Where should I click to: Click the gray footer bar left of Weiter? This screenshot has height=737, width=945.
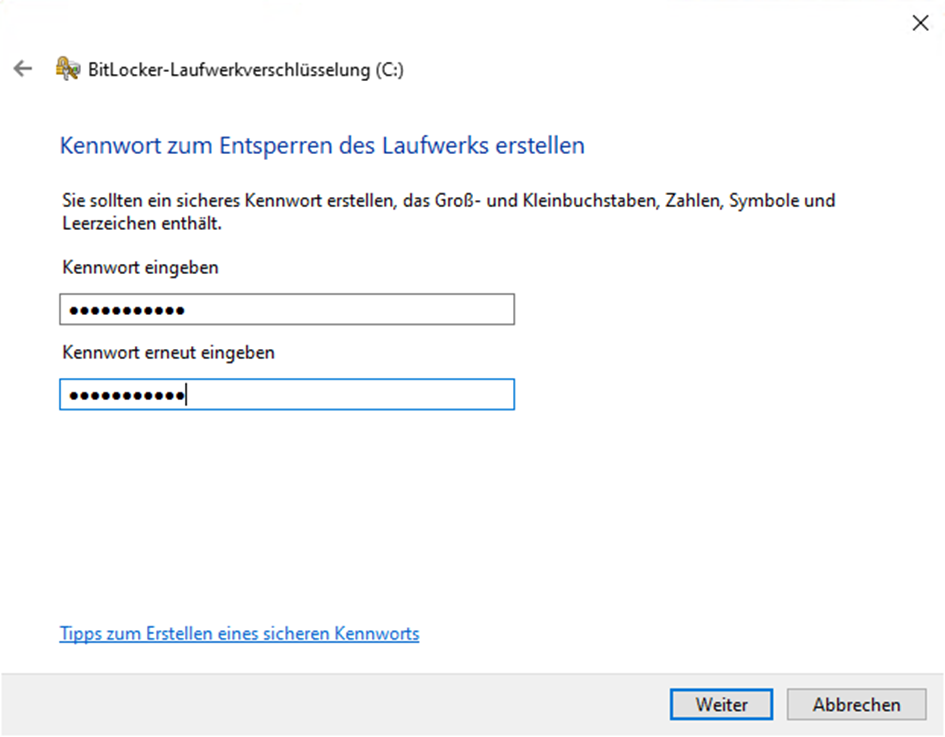coord(331,704)
